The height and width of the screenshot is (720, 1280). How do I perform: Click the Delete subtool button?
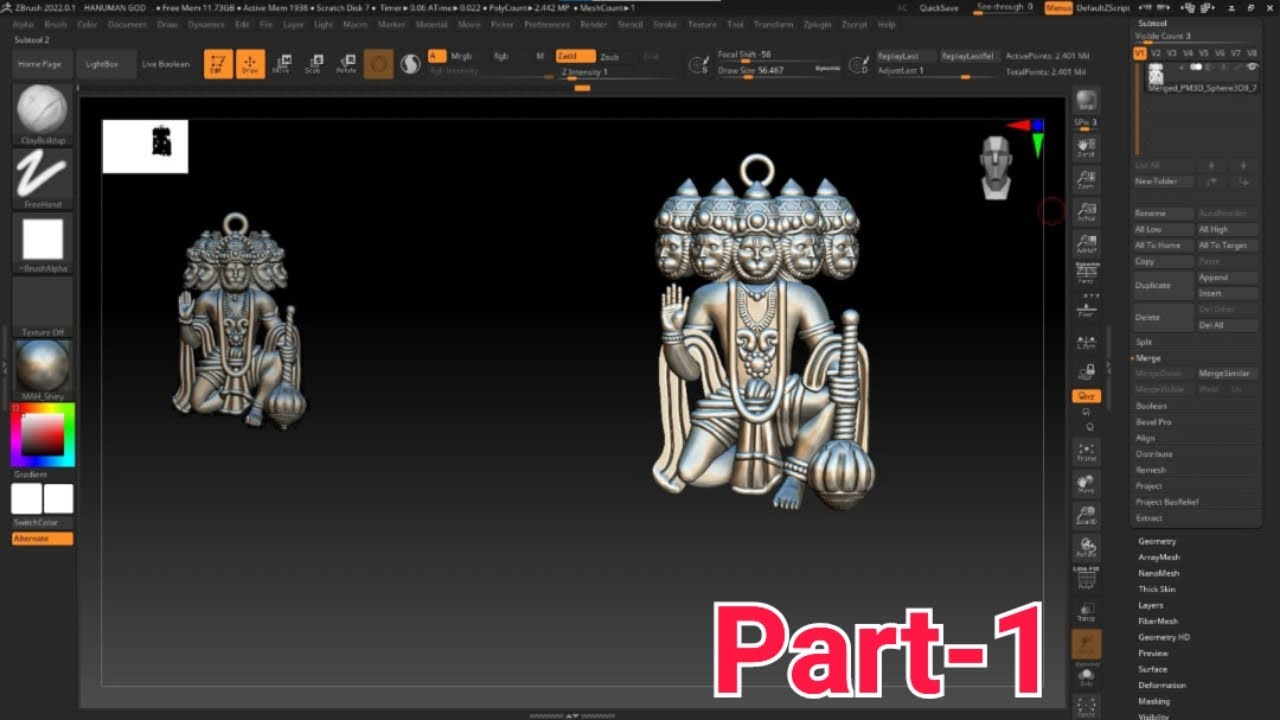pyautogui.click(x=1163, y=317)
